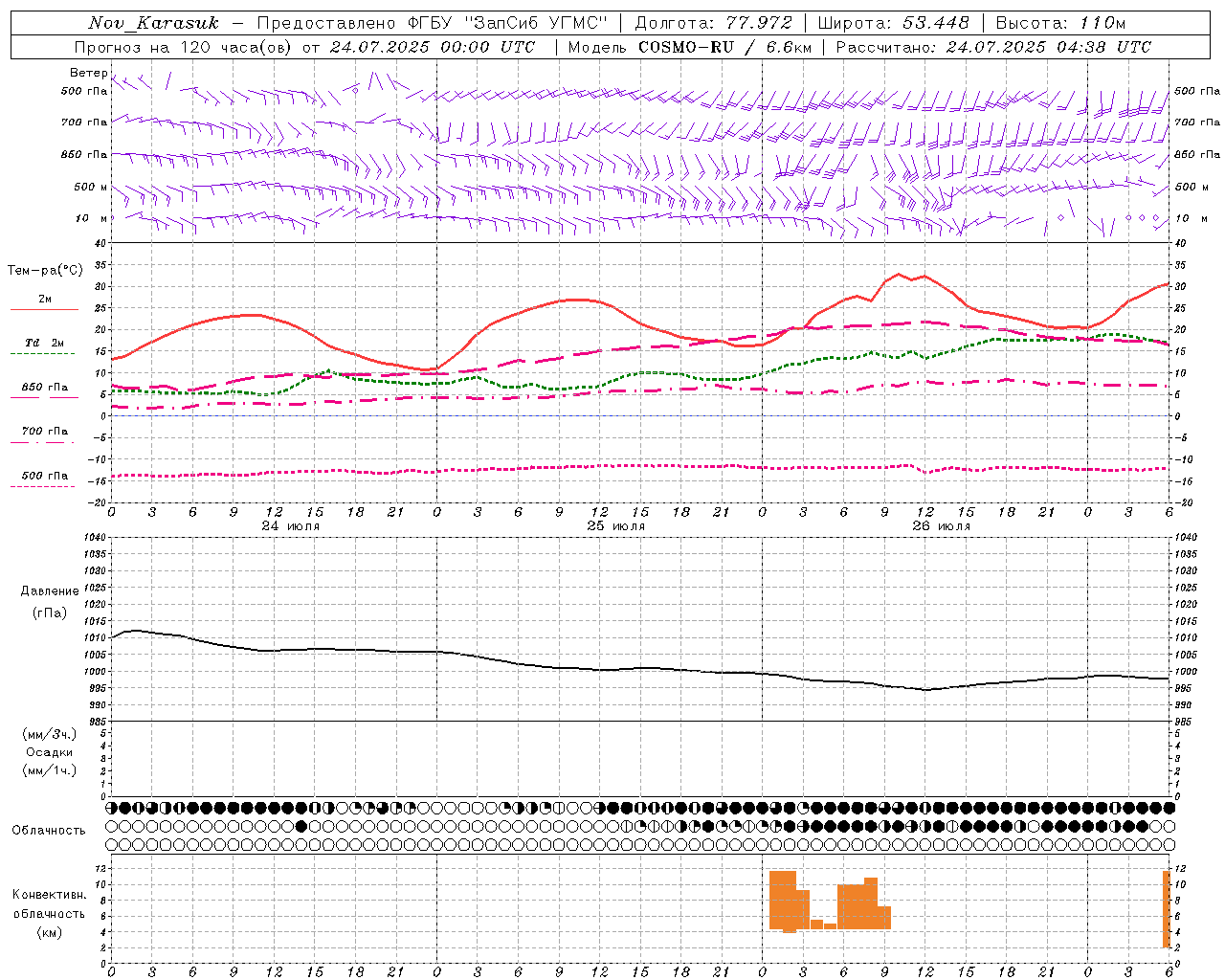Click the '(мм/3ч.)' precipitation unit label
The image size is (1225, 980).
pyautogui.click(x=49, y=734)
